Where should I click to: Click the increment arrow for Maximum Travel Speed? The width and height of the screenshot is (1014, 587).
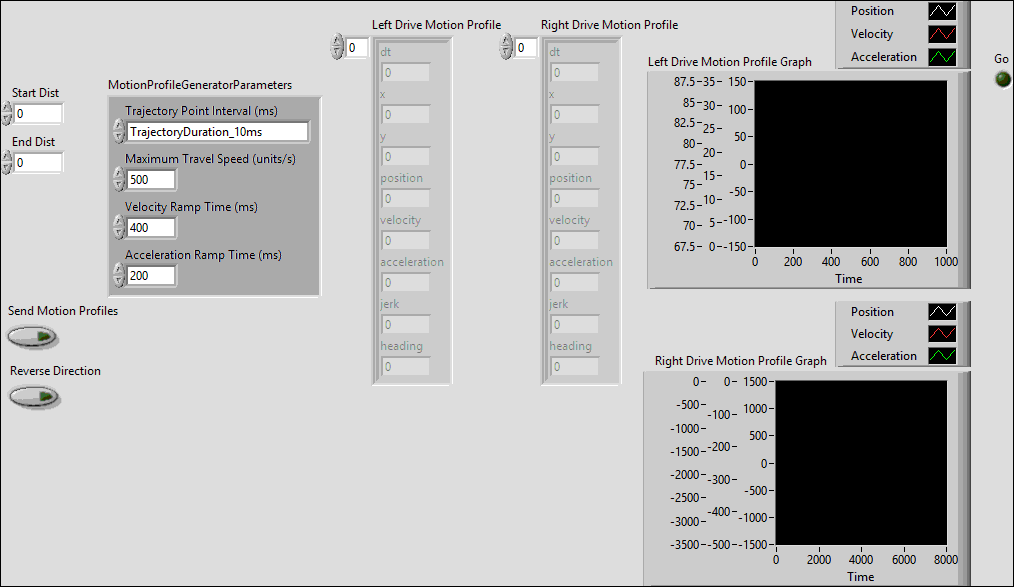click(x=118, y=175)
